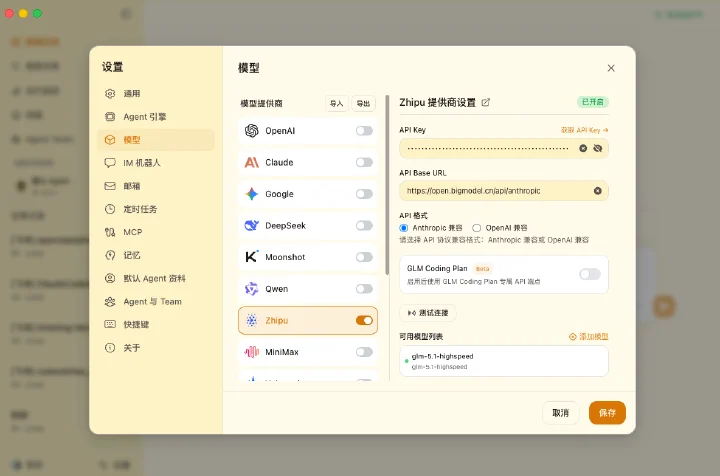Click the MCP icon in settings sidebar

click(110, 232)
